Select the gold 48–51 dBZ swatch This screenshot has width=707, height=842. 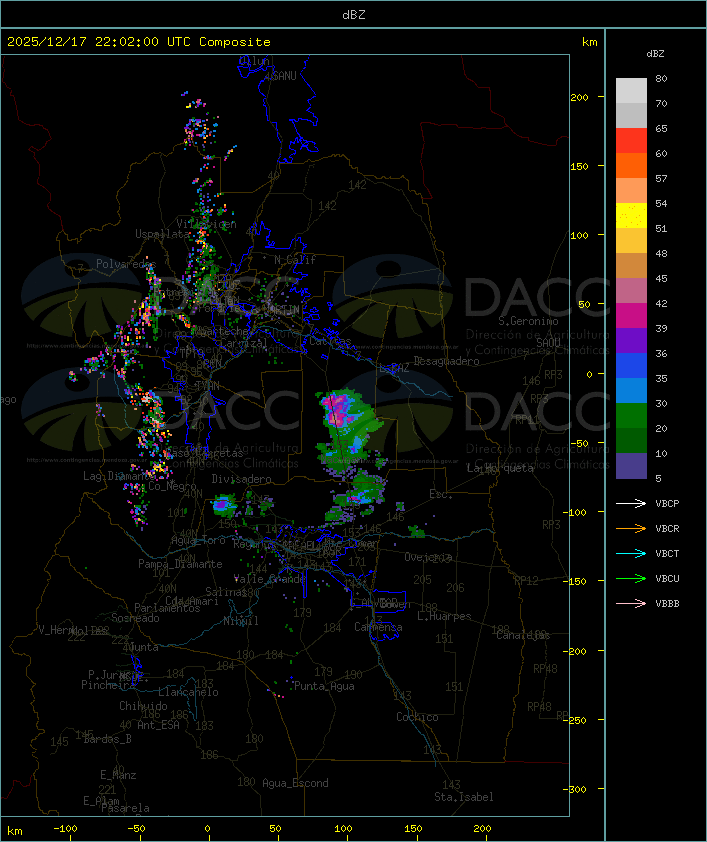[631, 241]
